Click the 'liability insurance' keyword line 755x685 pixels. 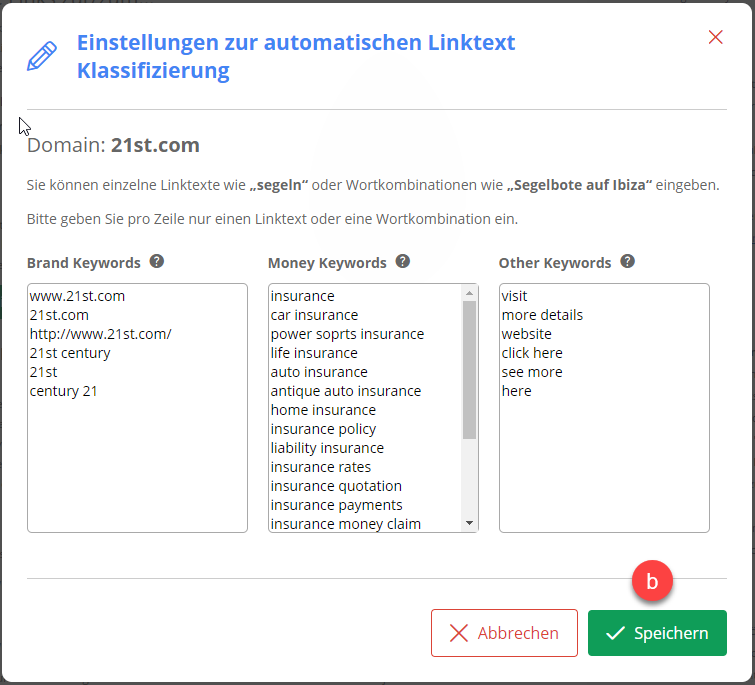tap(327, 448)
